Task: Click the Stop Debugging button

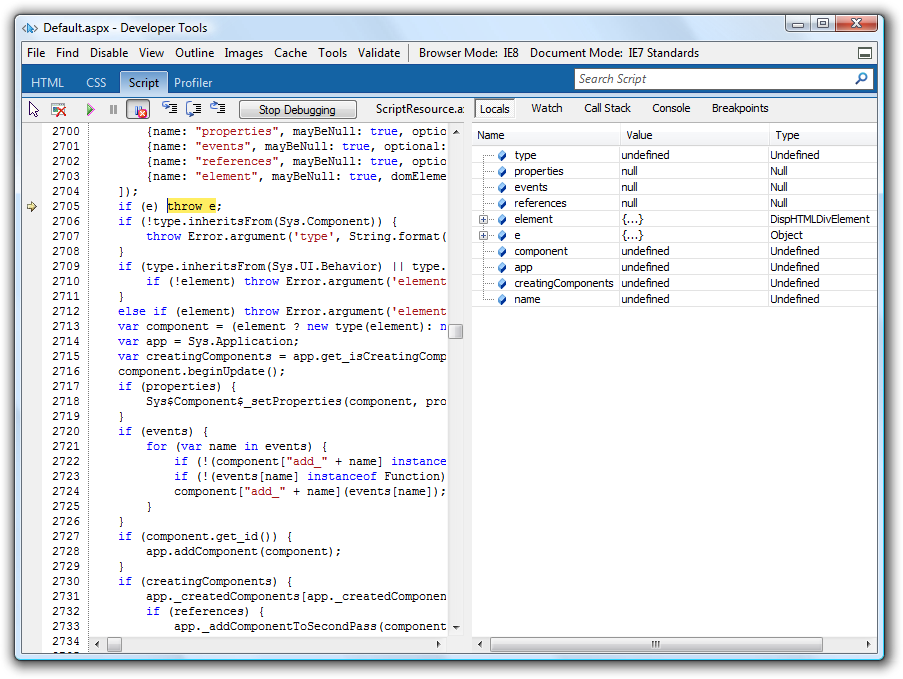Action: click(x=297, y=110)
